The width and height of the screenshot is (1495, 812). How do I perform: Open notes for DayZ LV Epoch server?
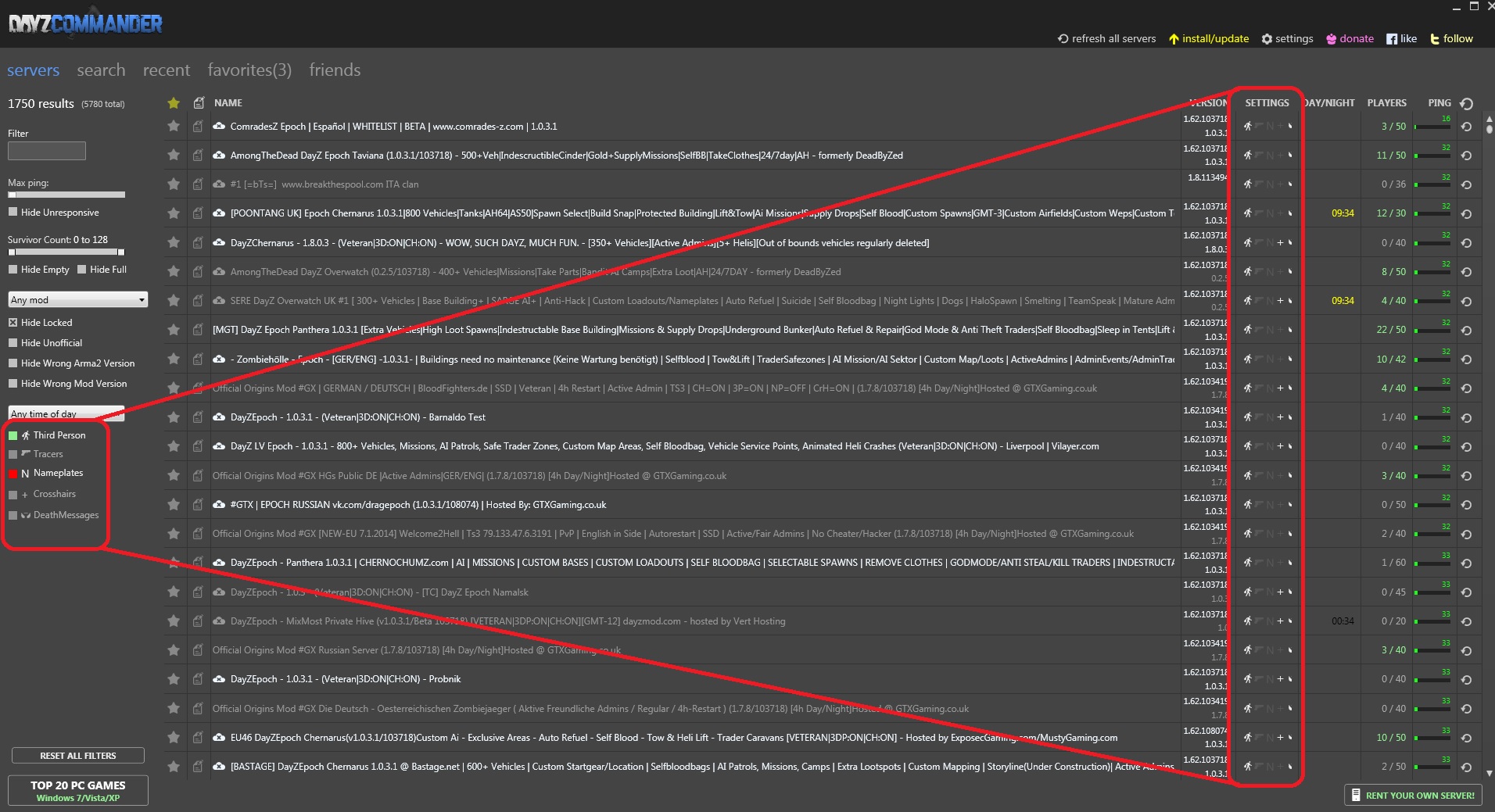tap(198, 446)
